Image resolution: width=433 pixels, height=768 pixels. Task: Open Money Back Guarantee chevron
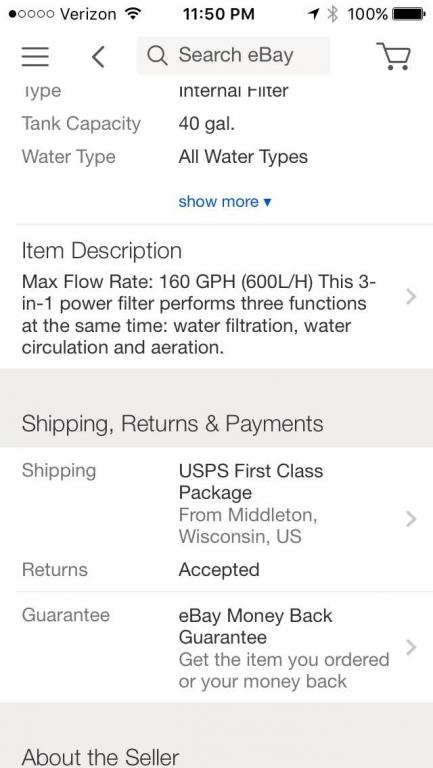[411, 648]
